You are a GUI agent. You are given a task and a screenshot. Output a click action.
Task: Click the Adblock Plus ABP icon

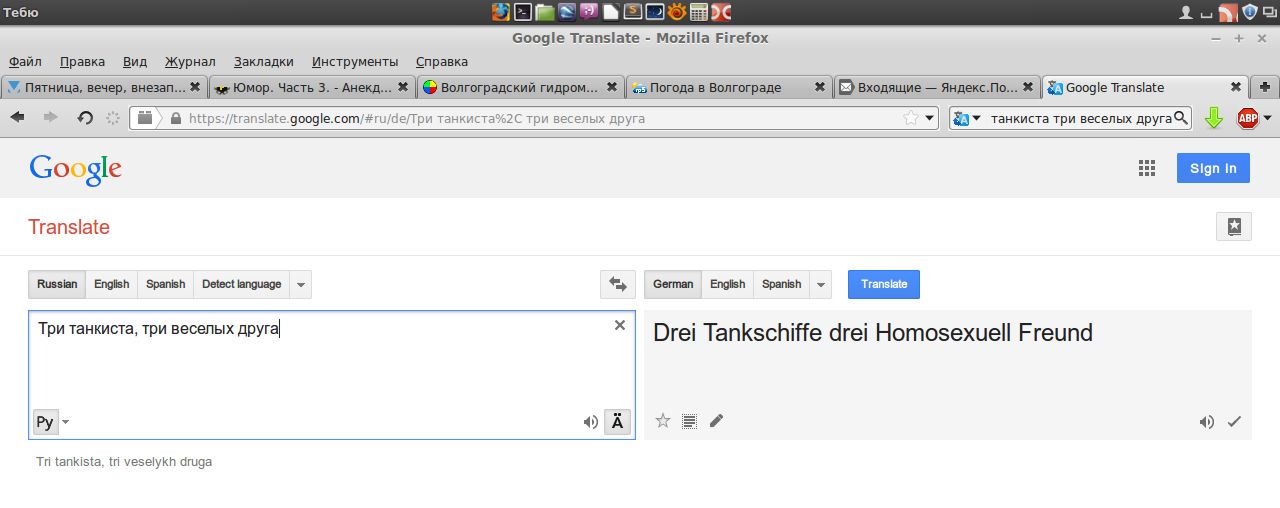[1248, 118]
